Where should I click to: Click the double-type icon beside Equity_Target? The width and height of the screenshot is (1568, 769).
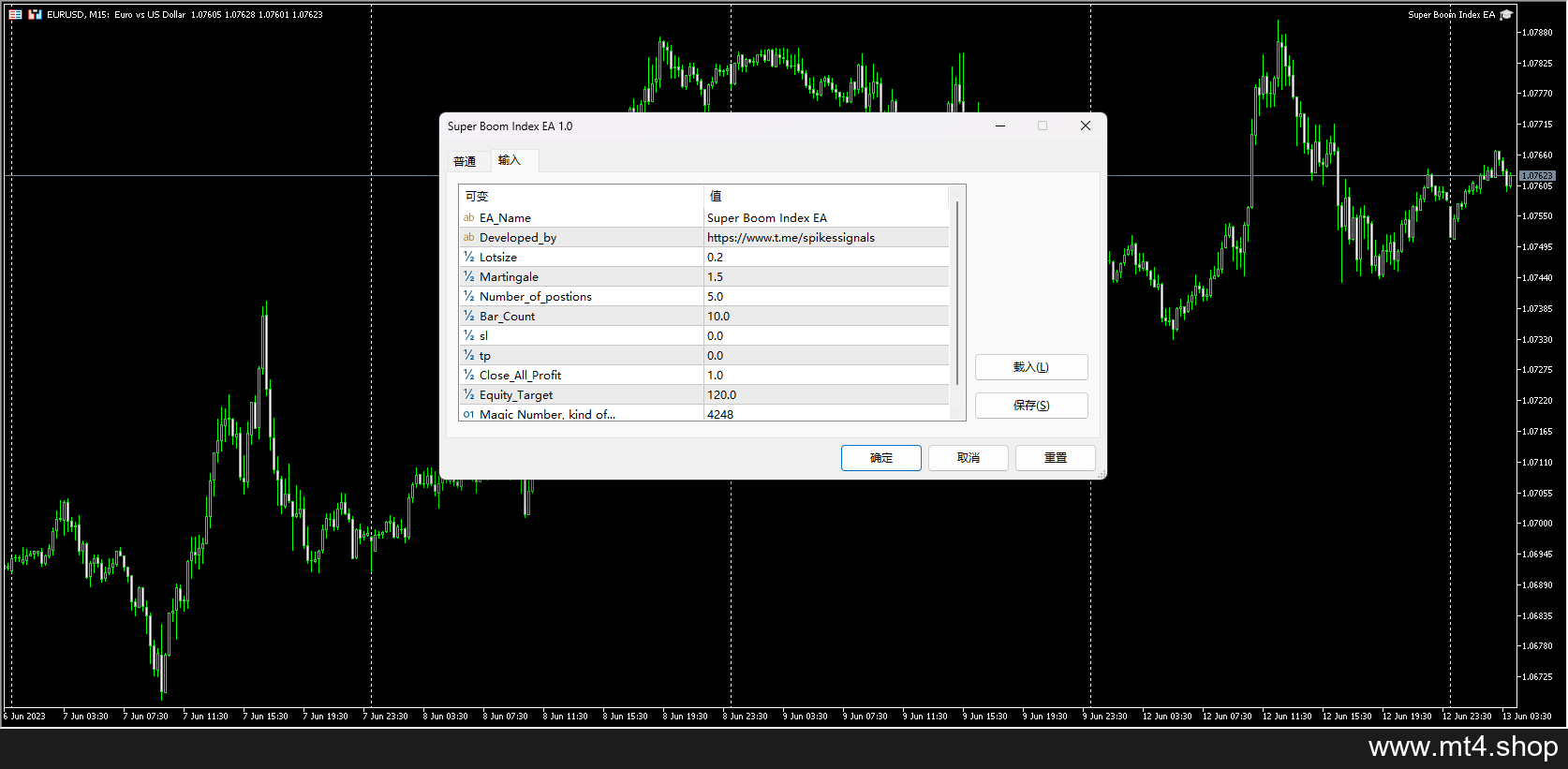[x=468, y=395]
